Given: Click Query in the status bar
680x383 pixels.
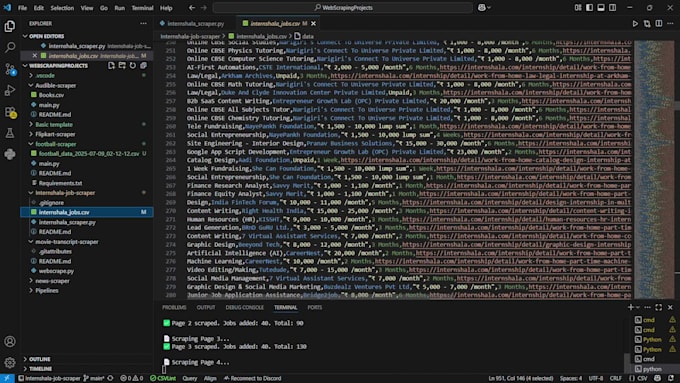Looking at the screenshot, I should tap(190, 378).
